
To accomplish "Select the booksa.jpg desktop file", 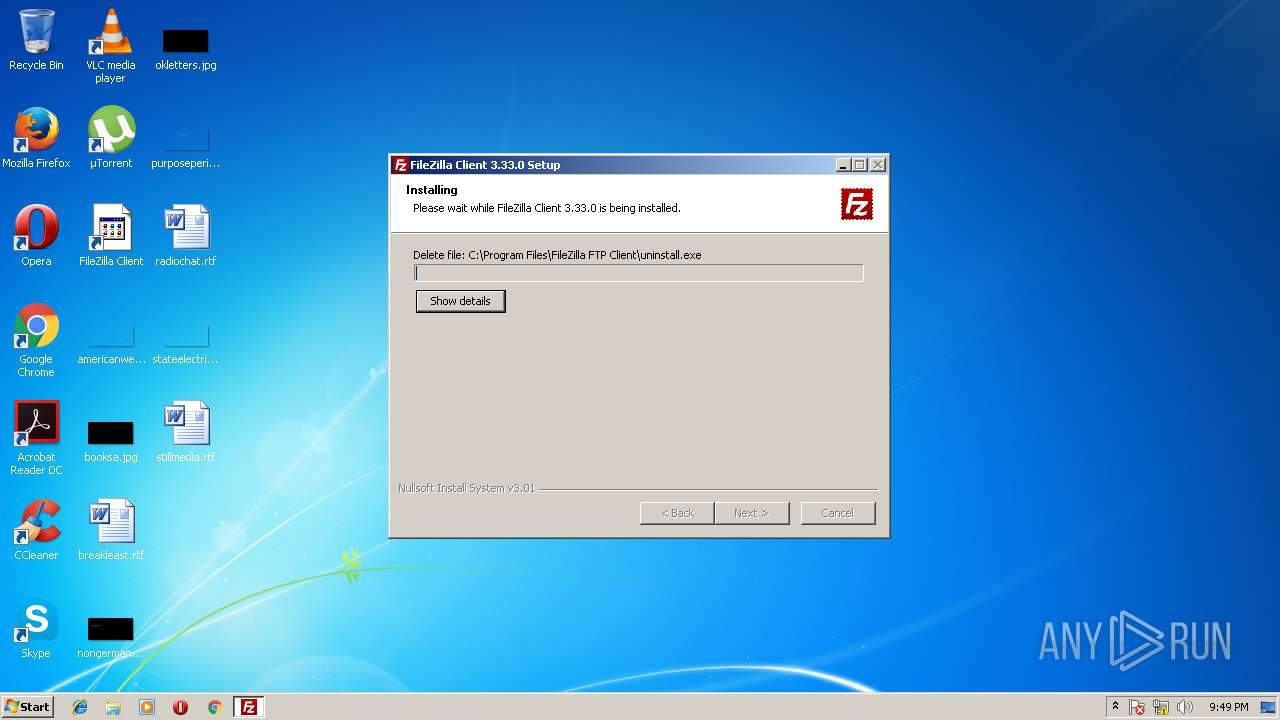I will [x=110, y=440].
